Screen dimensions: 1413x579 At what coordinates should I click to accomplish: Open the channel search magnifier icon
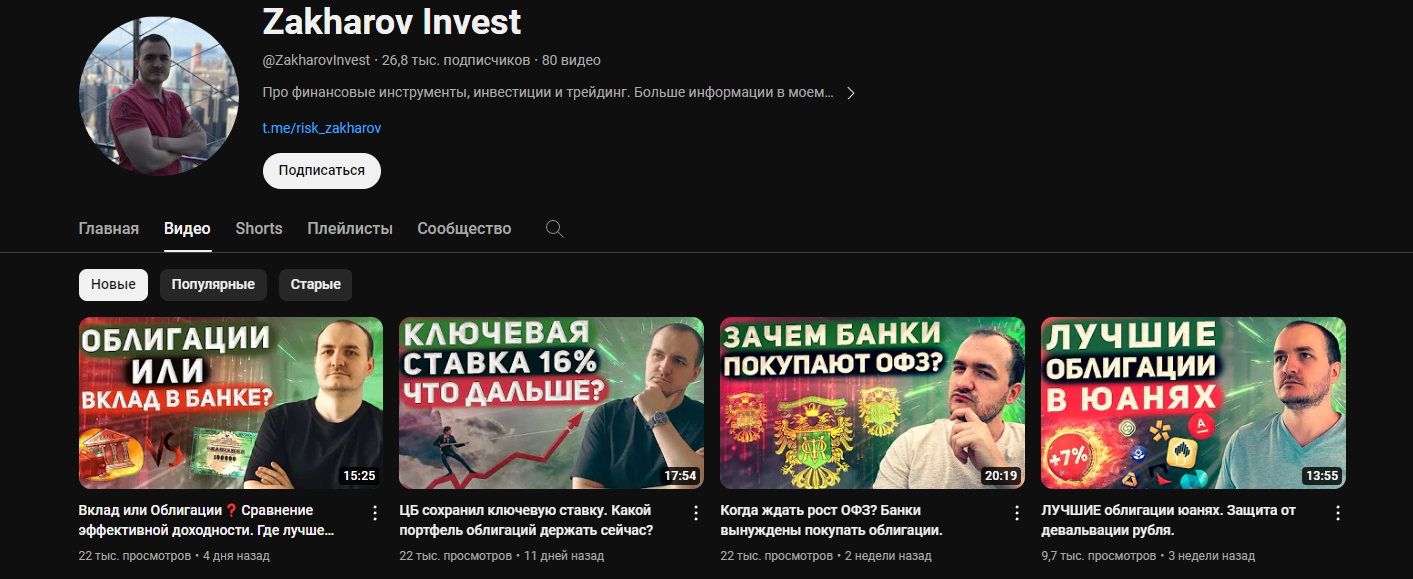click(x=554, y=229)
